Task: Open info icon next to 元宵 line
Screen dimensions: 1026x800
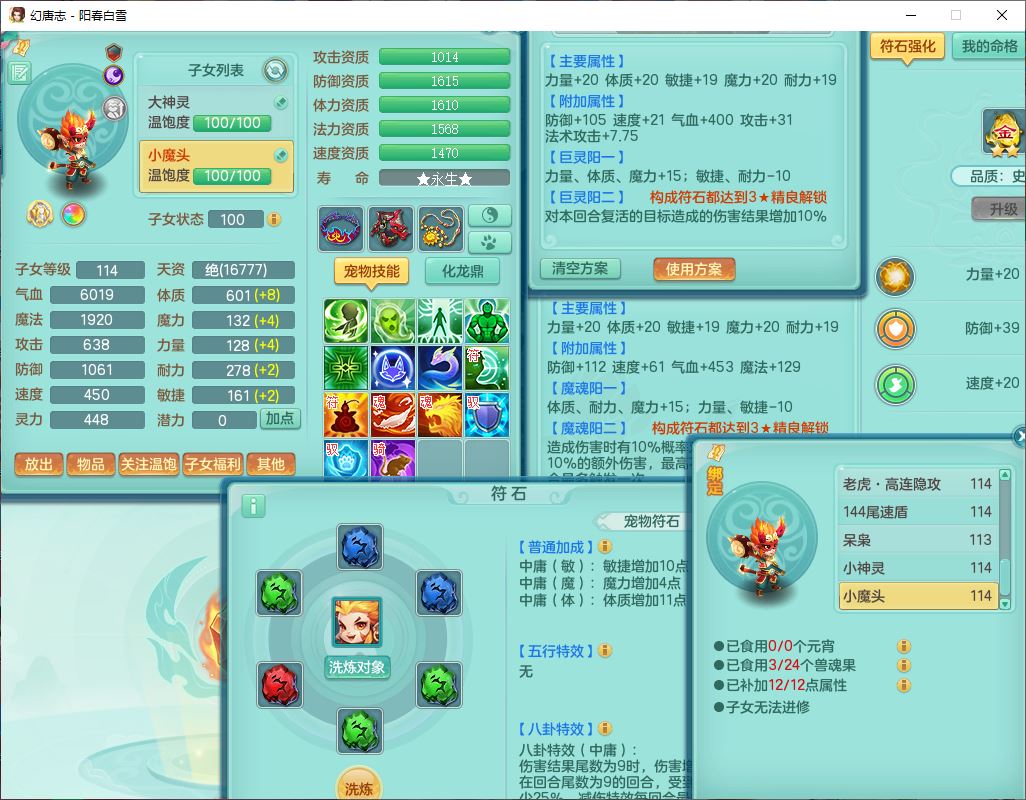Action: tap(904, 646)
